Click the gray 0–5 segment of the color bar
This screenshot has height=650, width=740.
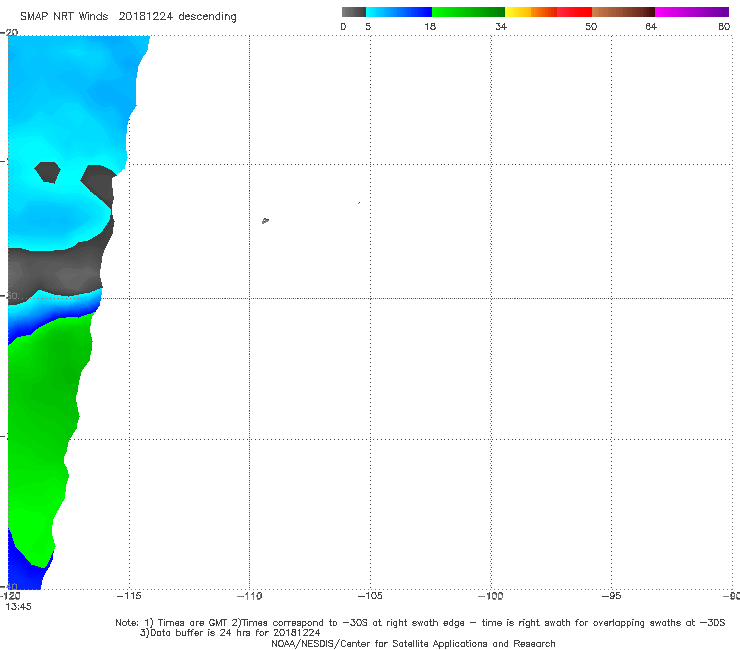pos(354,12)
